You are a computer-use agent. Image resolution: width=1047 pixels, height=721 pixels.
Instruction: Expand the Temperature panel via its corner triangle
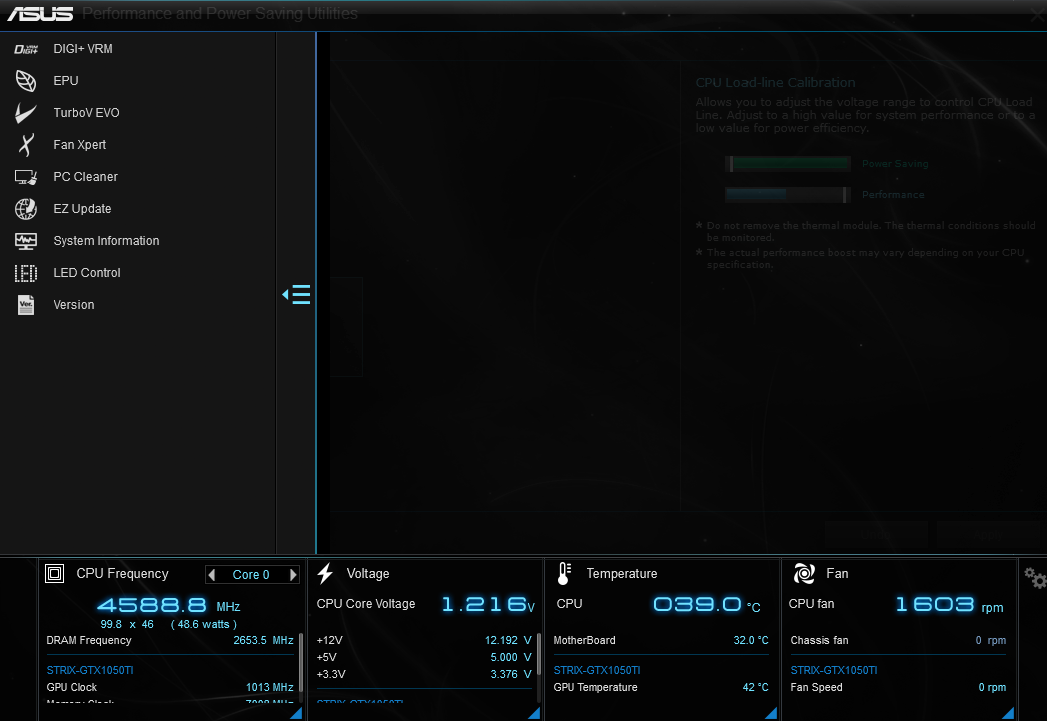771,713
